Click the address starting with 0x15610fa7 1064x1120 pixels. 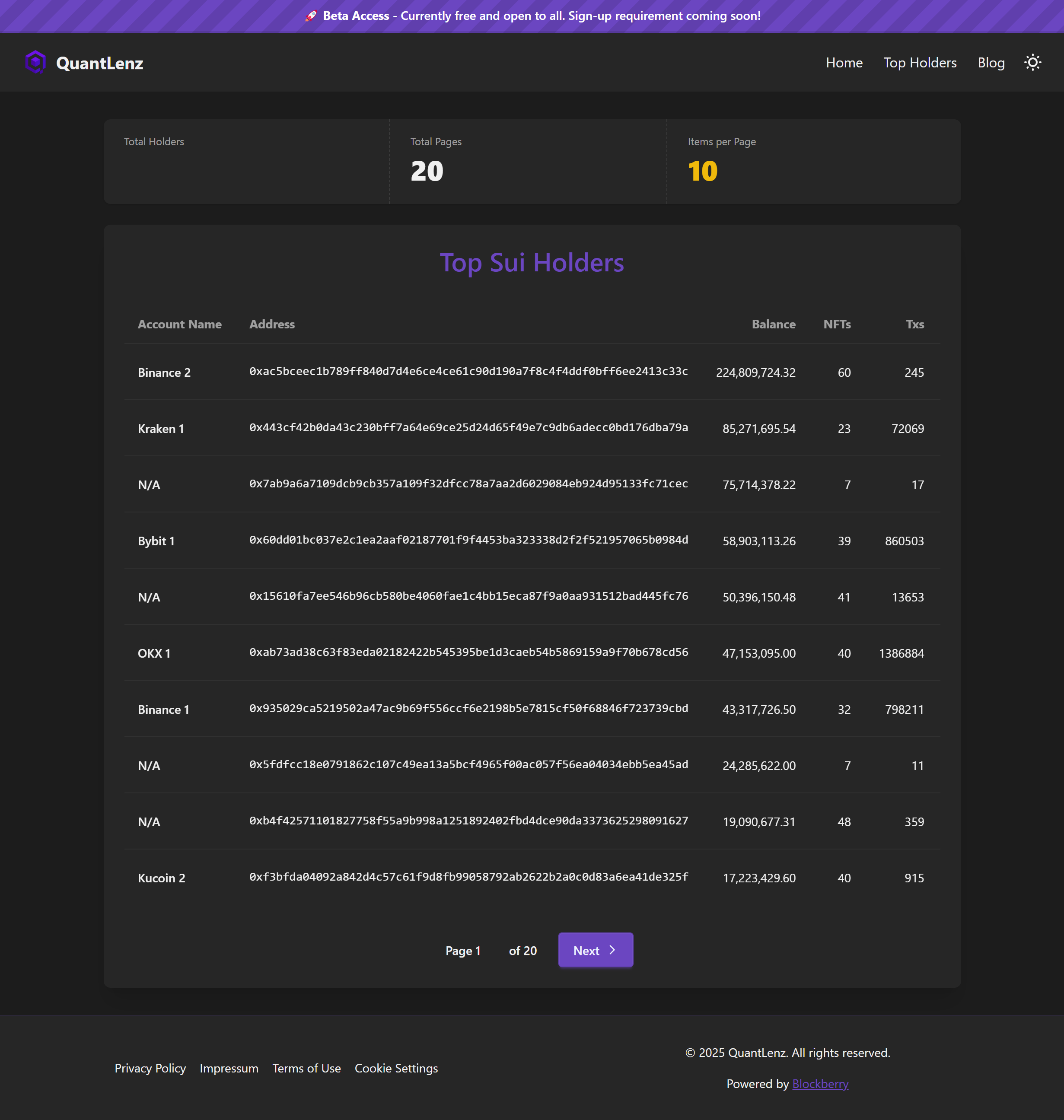pyautogui.click(x=468, y=596)
